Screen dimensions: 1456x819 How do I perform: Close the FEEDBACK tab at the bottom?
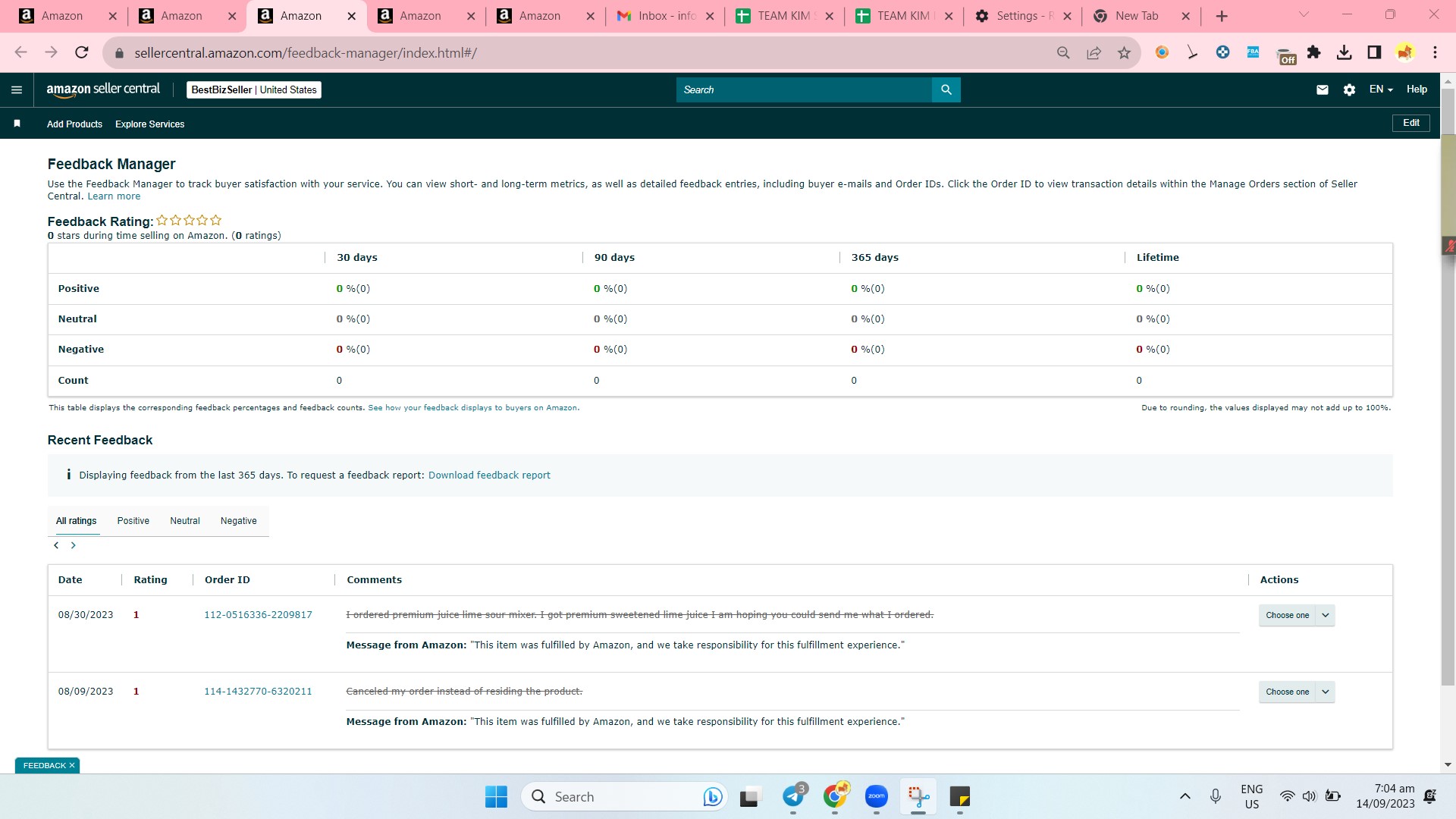[x=72, y=766]
